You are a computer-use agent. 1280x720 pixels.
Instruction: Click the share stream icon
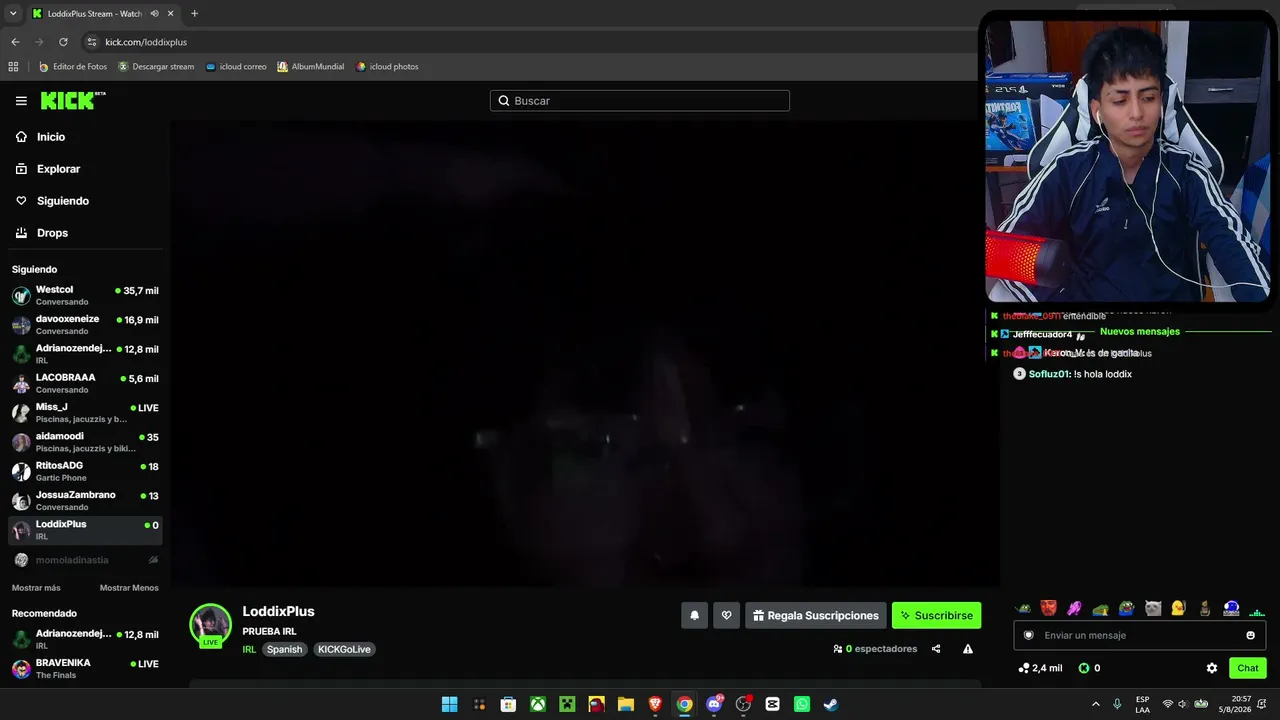pos(936,649)
